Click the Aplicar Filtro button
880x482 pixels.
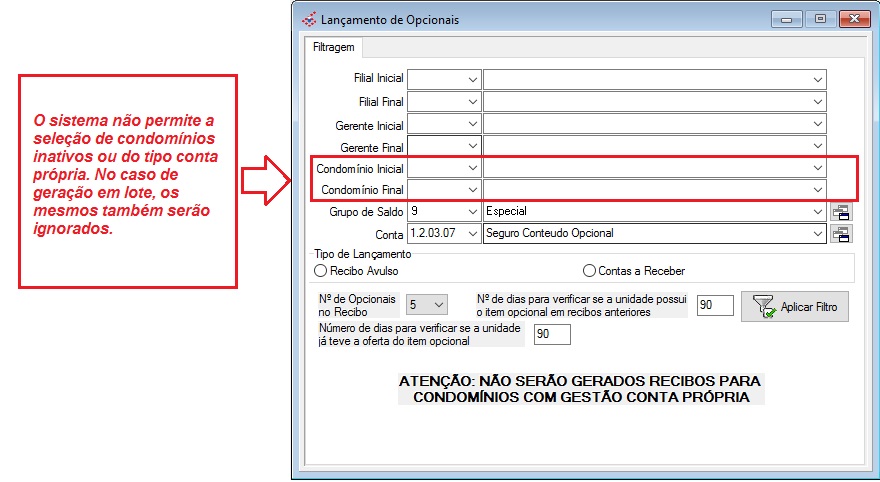coord(795,307)
